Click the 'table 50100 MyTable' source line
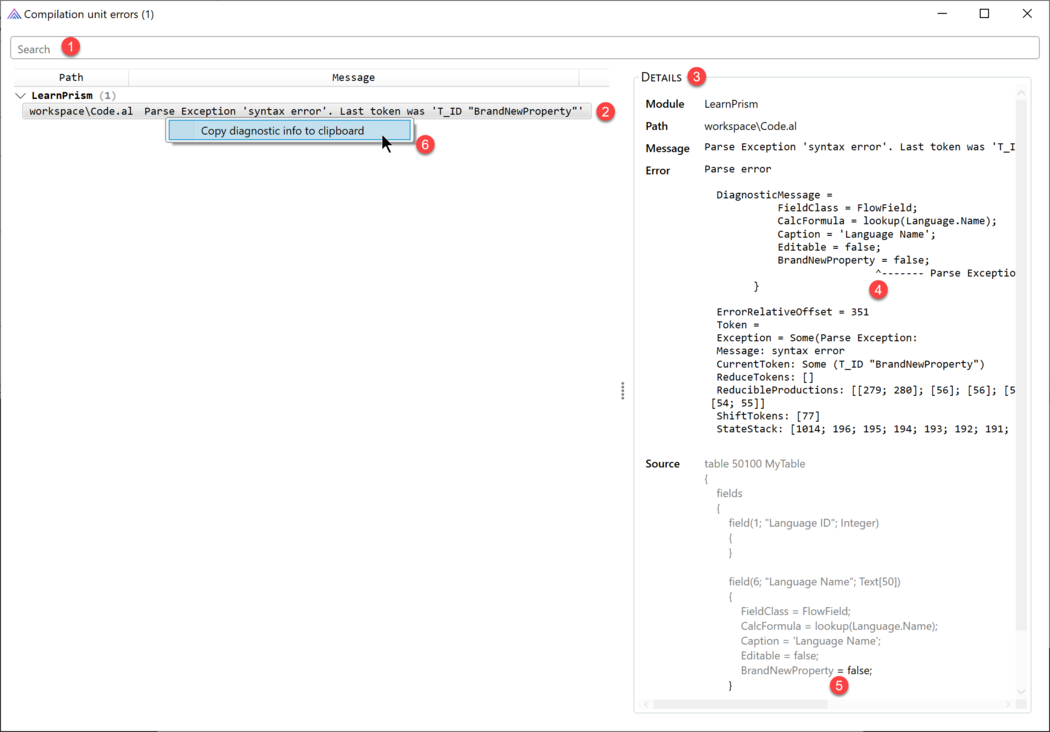Viewport: 1050px width, 732px height. point(755,463)
